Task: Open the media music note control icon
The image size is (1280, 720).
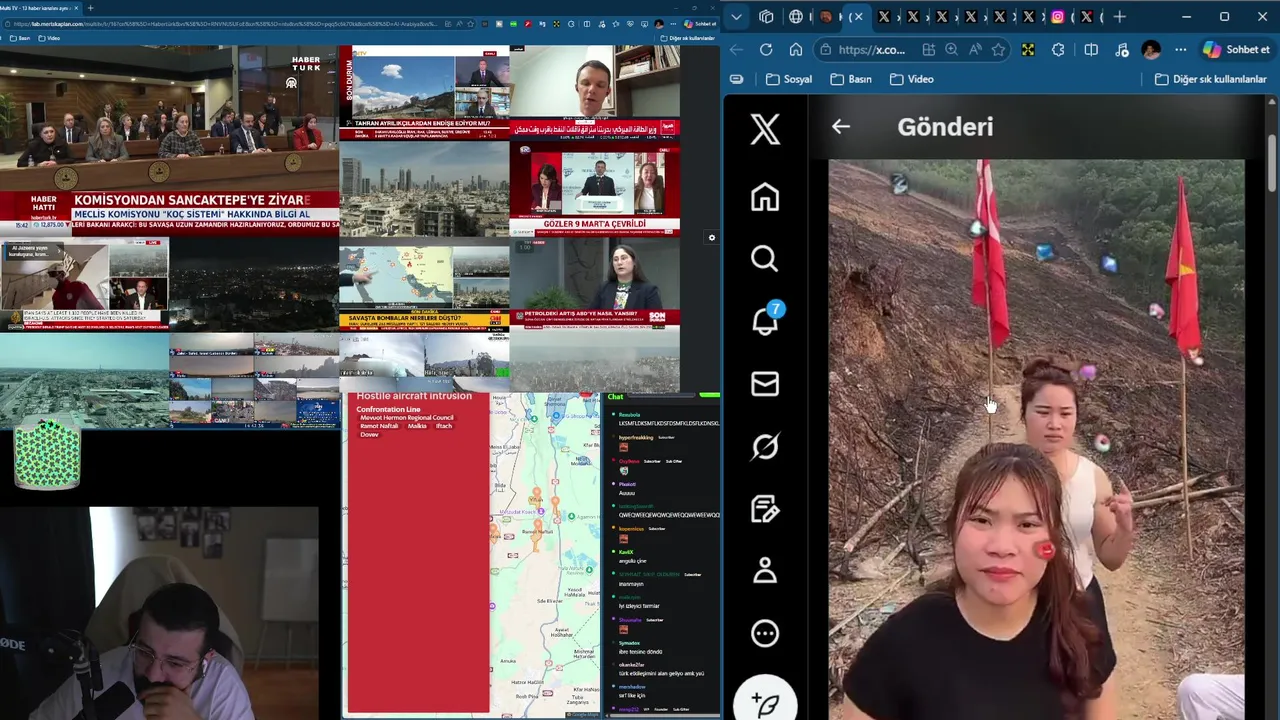Action: (x=1122, y=50)
